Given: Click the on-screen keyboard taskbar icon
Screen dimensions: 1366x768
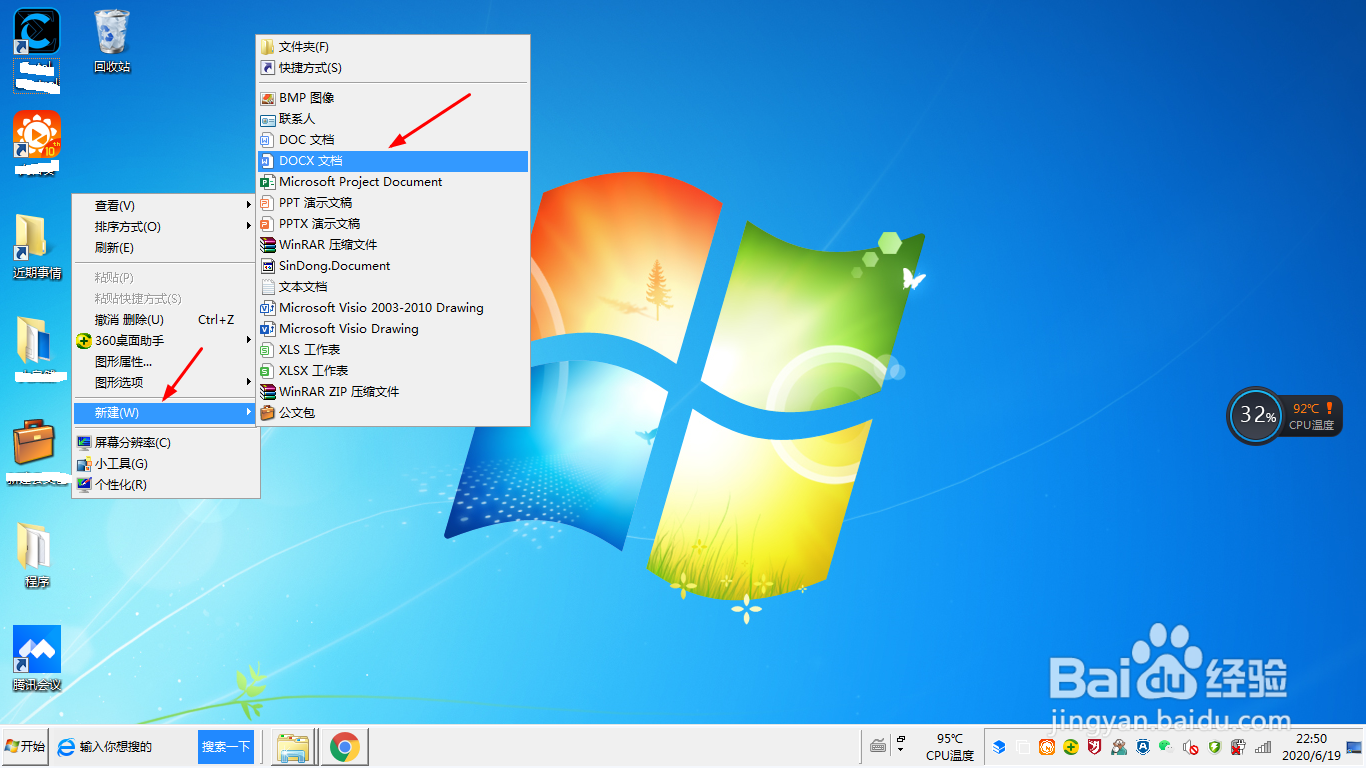Looking at the screenshot, I should point(878,746).
